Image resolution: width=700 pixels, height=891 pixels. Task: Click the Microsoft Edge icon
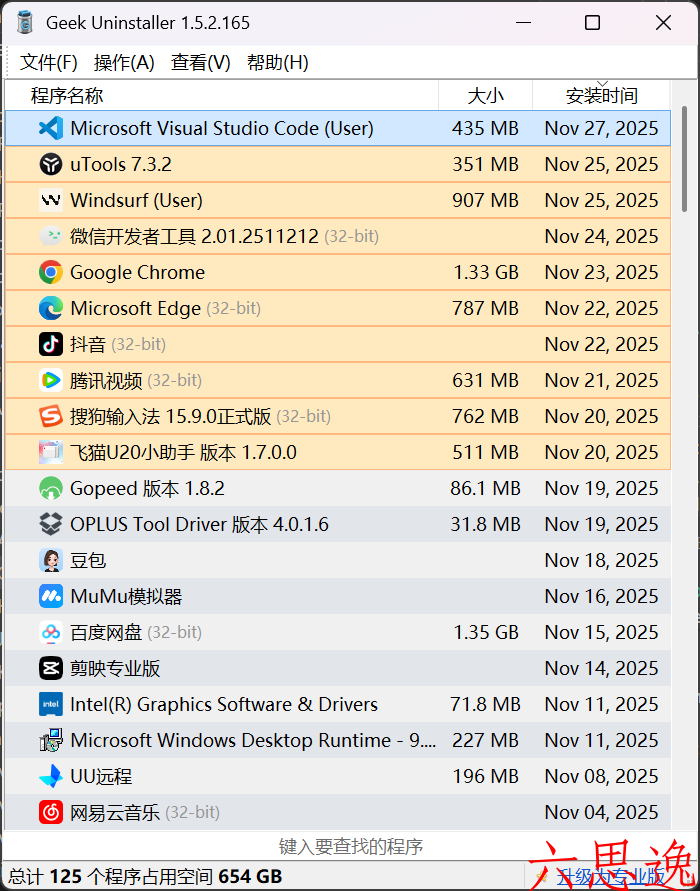coord(51,308)
